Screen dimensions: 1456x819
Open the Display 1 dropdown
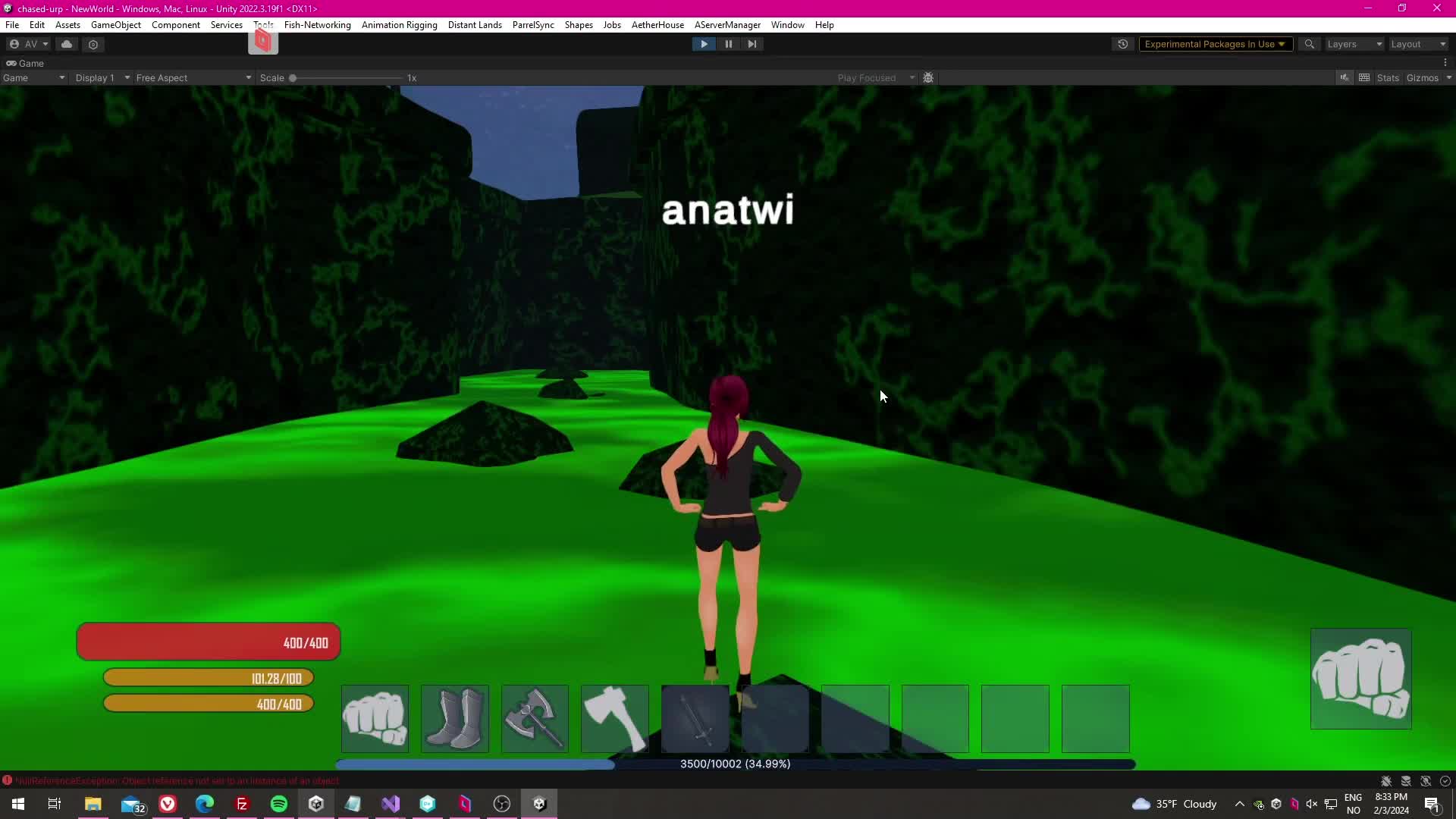102,78
